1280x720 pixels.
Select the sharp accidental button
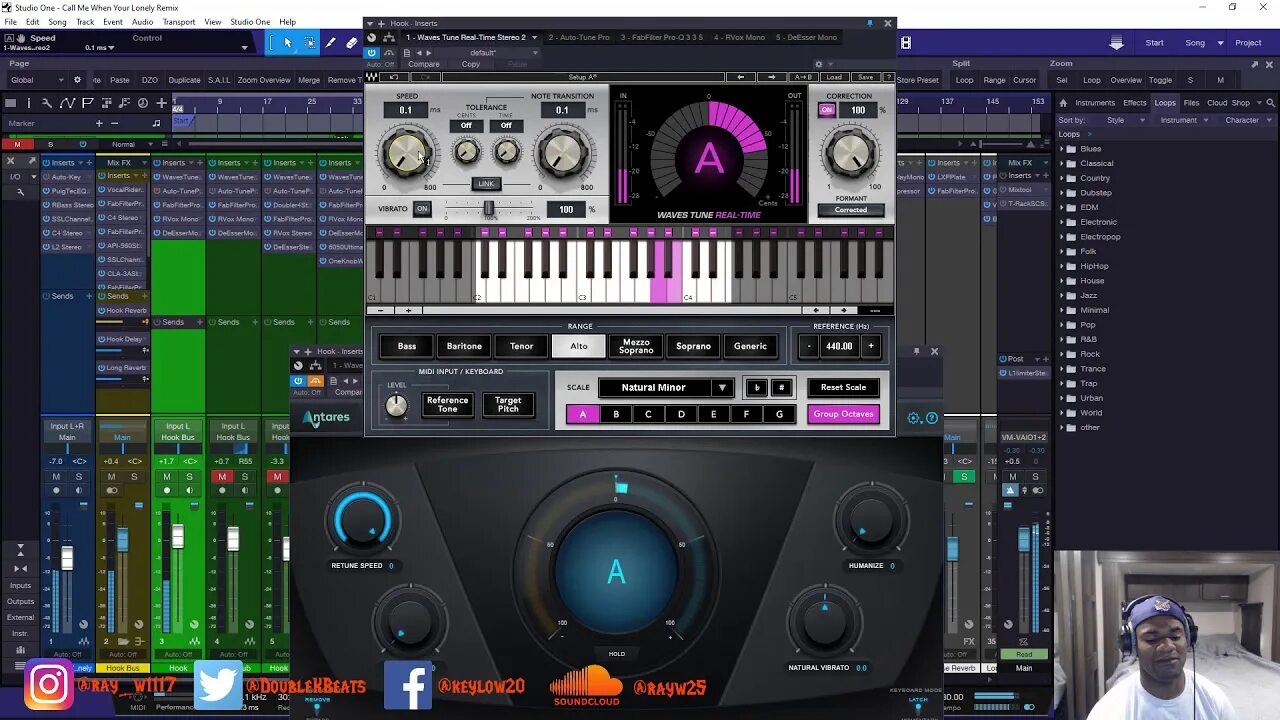[781, 388]
